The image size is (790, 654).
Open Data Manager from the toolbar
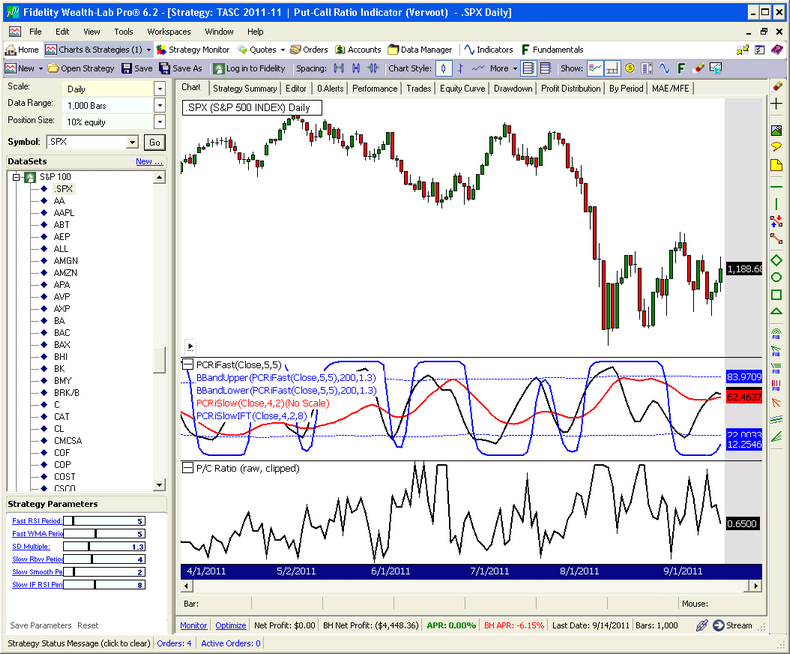(420, 49)
